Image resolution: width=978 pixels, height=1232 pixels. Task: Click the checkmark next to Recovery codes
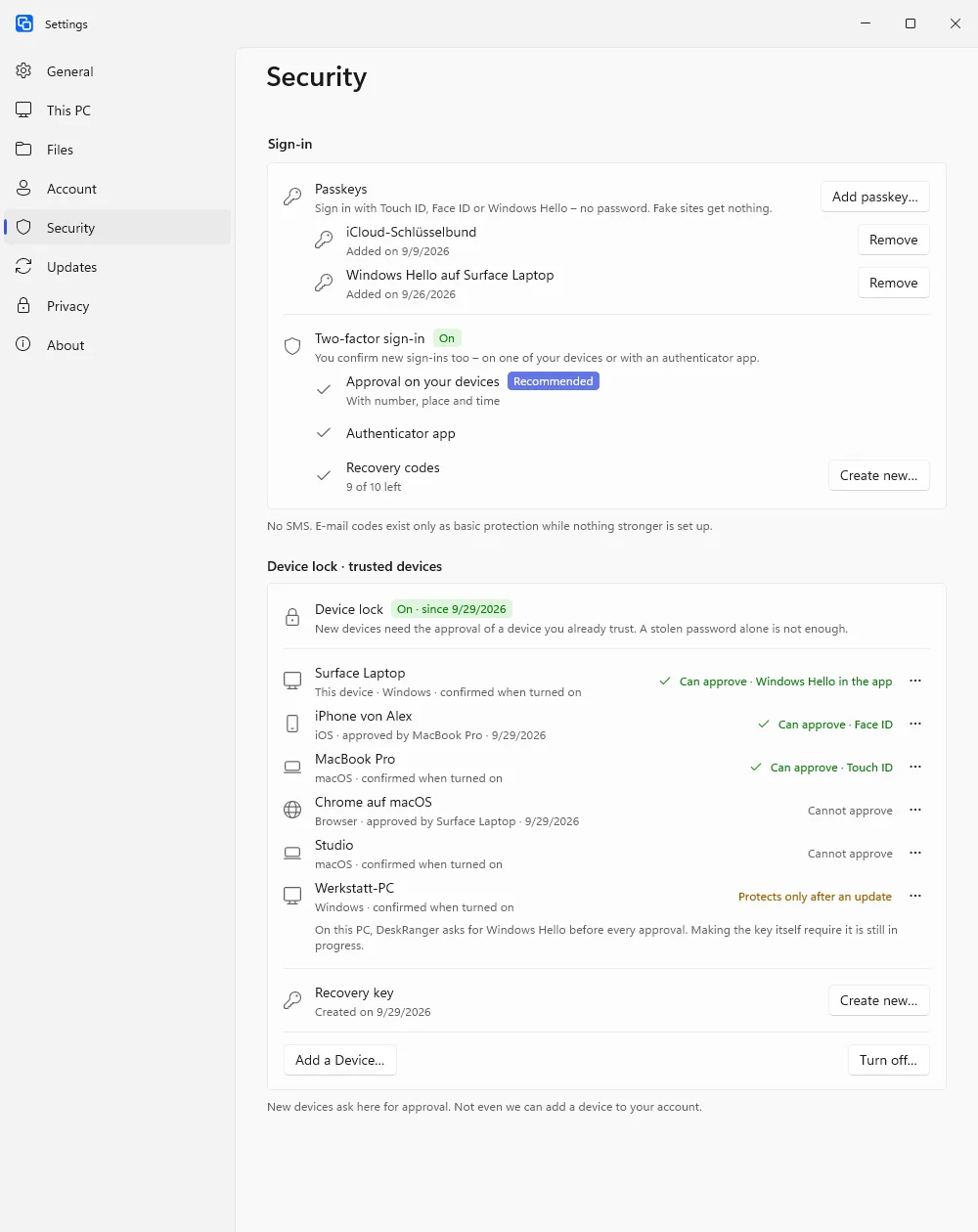pyautogui.click(x=324, y=475)
